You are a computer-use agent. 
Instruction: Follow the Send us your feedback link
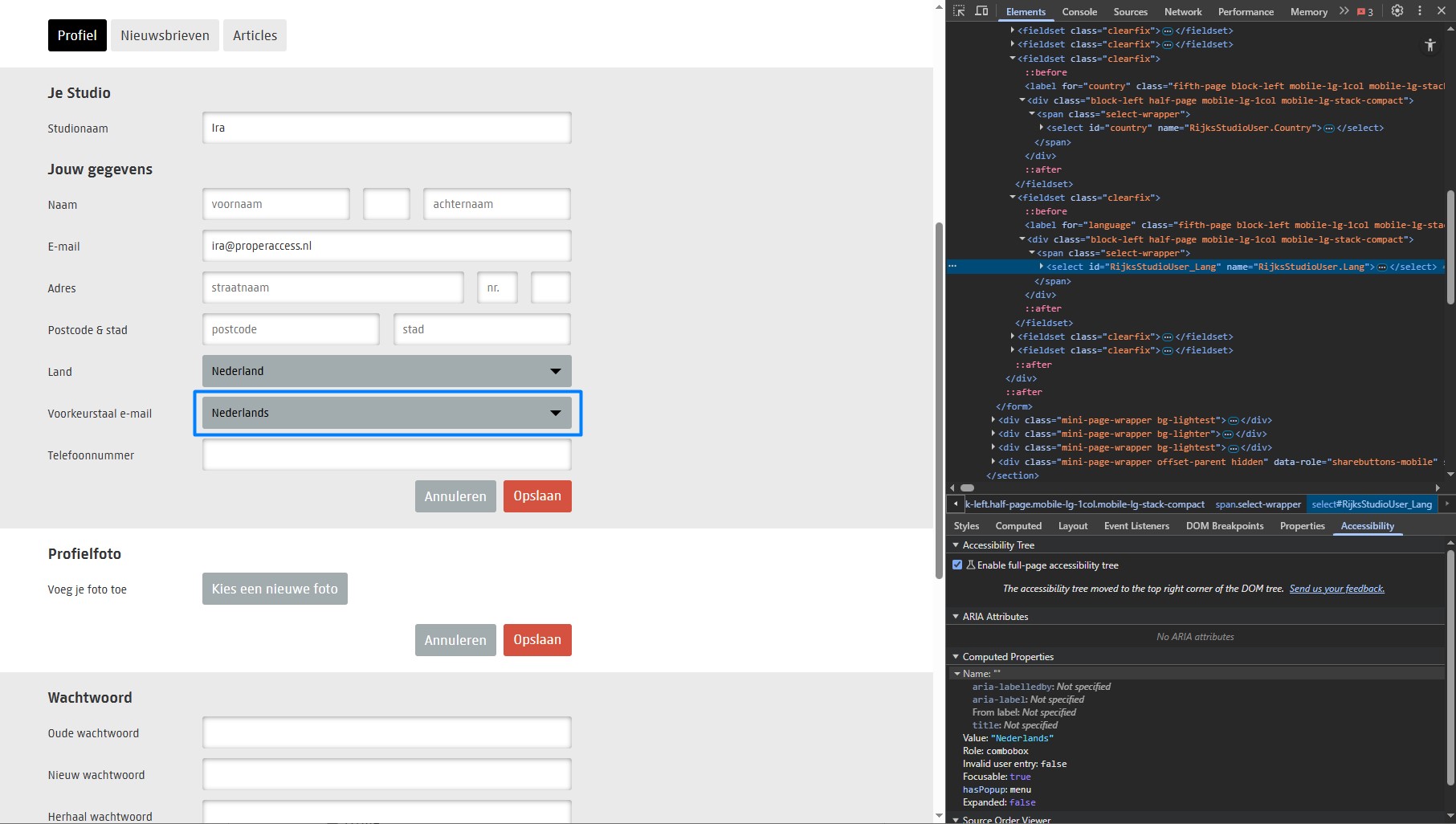1336,589
